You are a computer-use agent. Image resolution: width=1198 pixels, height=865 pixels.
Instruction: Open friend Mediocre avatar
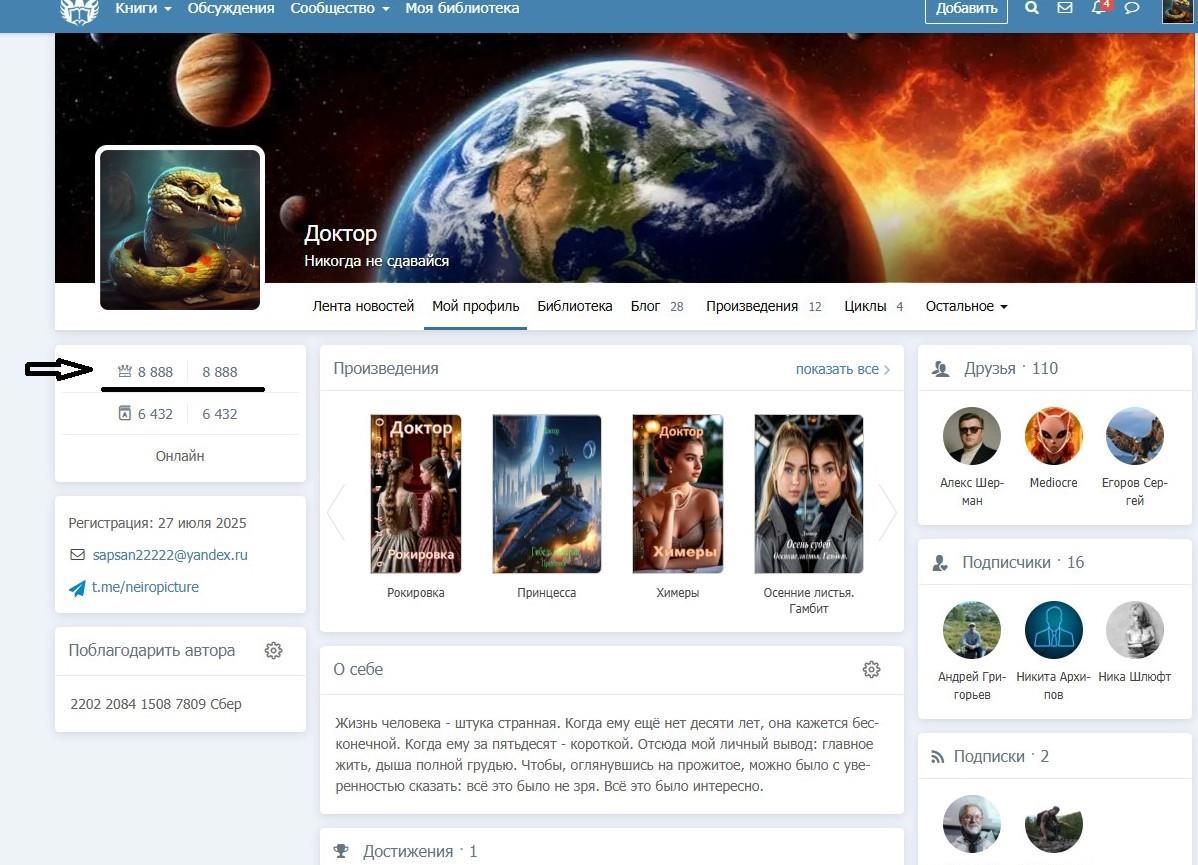pyautogui.click(x=1053, y=436)
